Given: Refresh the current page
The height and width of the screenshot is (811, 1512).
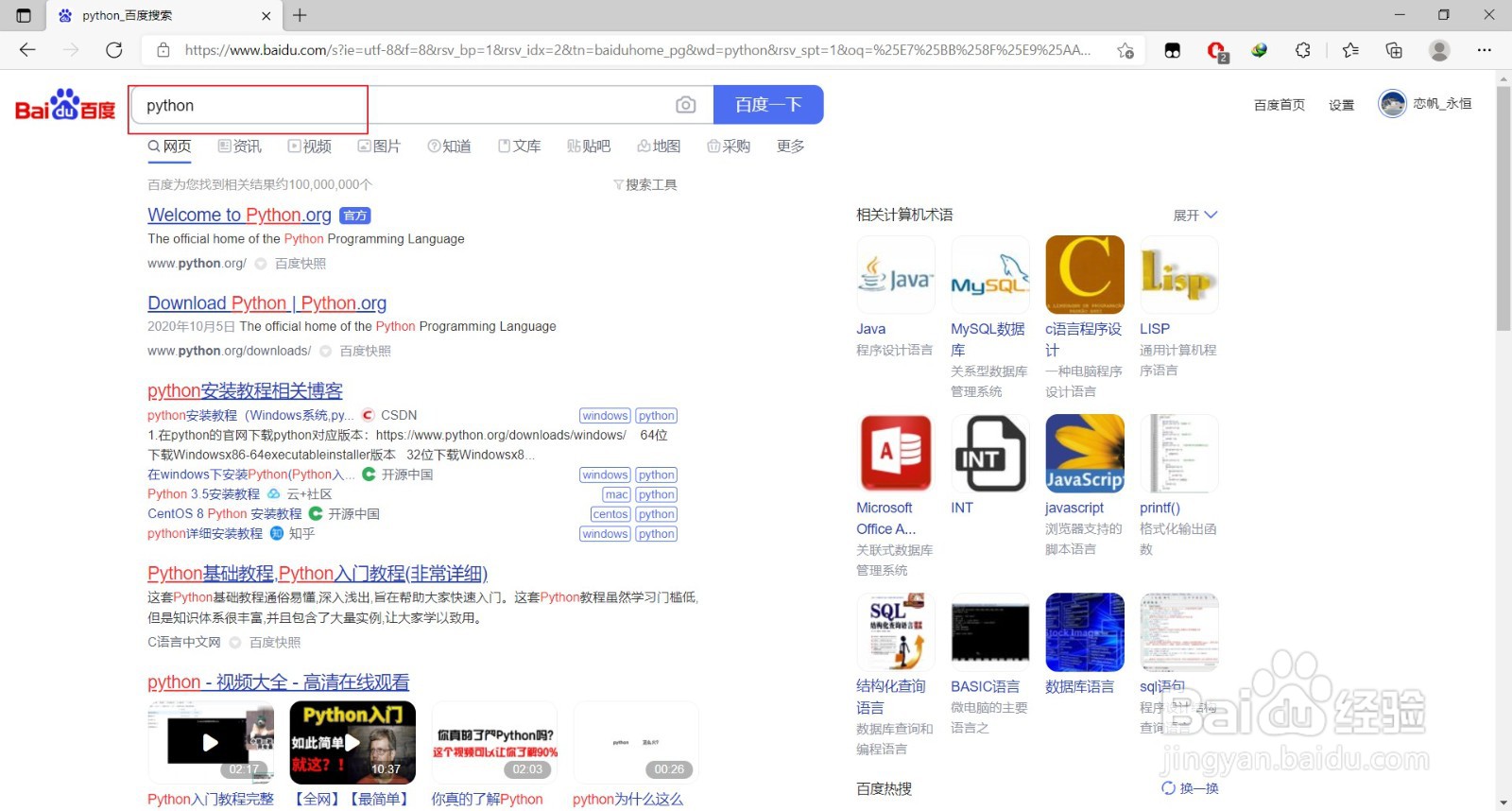Looking at the screenshot, I should 114,50.
